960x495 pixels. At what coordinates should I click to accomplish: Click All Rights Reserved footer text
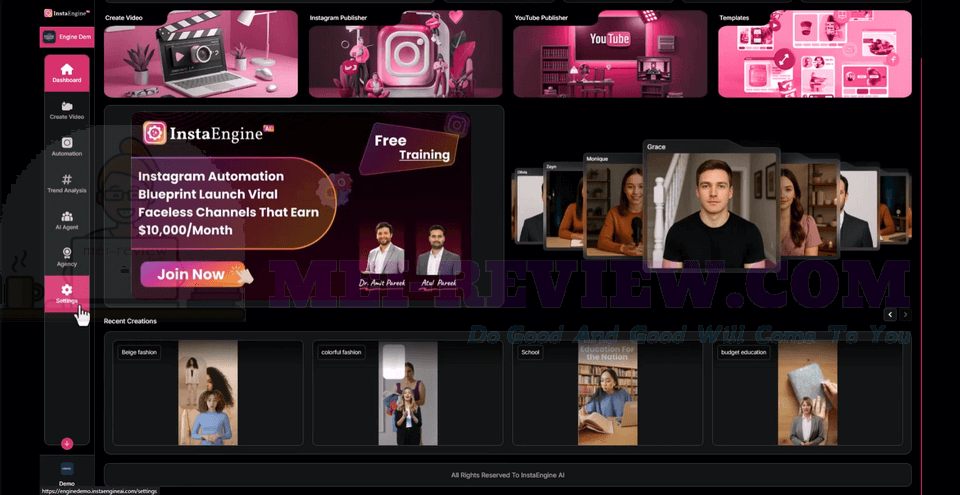click(508, 475)
